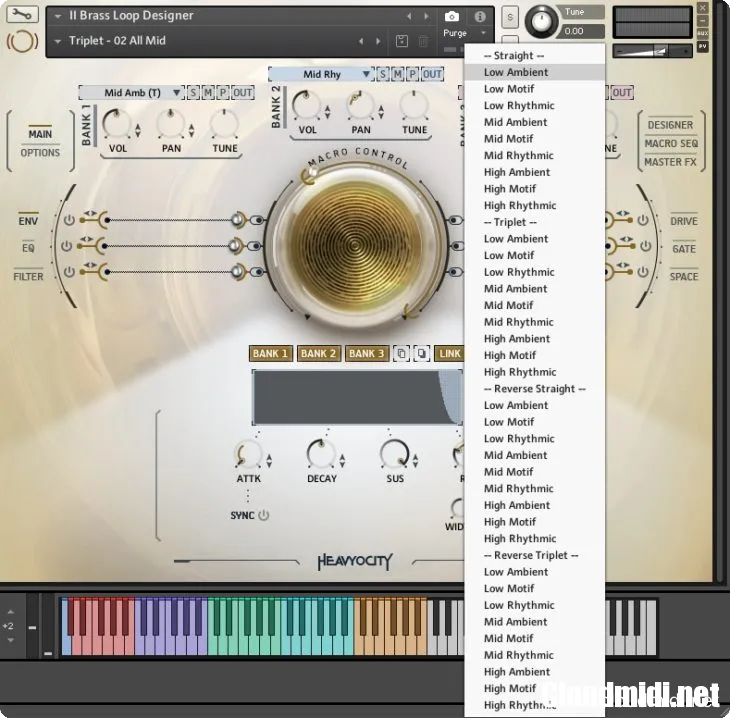Click the copy bank settings icon
The width and height of the screenshot is (730, 718).
[401, 354]
